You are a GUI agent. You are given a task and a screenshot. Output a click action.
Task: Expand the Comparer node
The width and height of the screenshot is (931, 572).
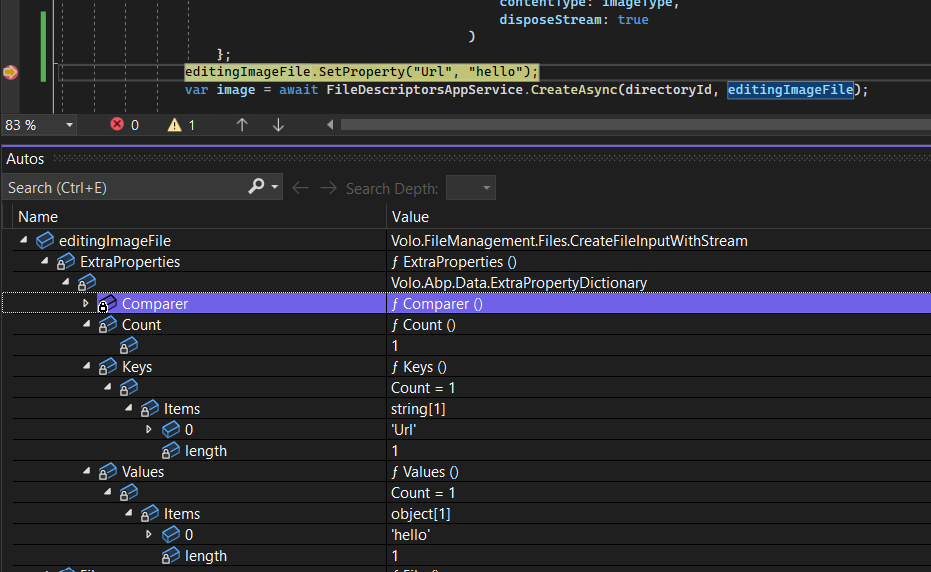(86, 304)
